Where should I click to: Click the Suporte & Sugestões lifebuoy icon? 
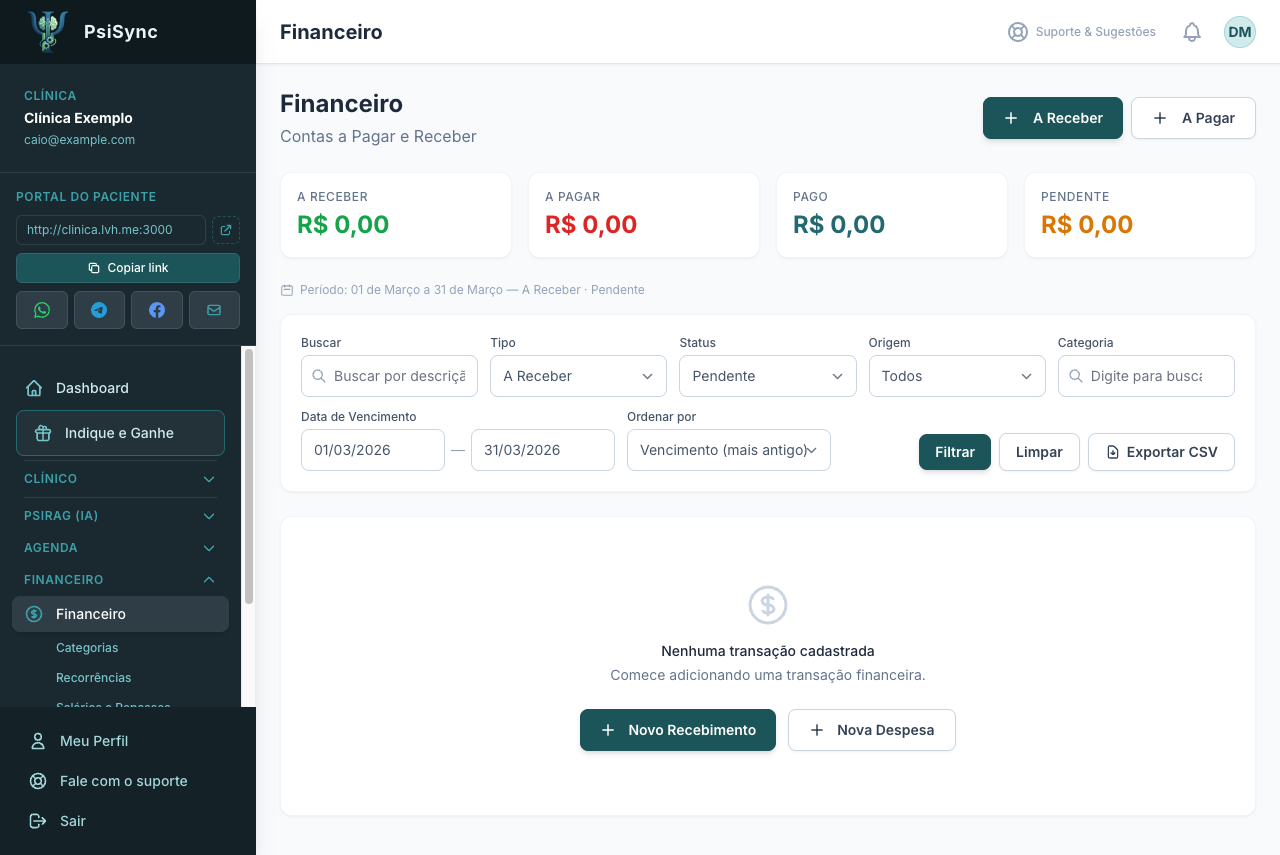coord(1018,32)
